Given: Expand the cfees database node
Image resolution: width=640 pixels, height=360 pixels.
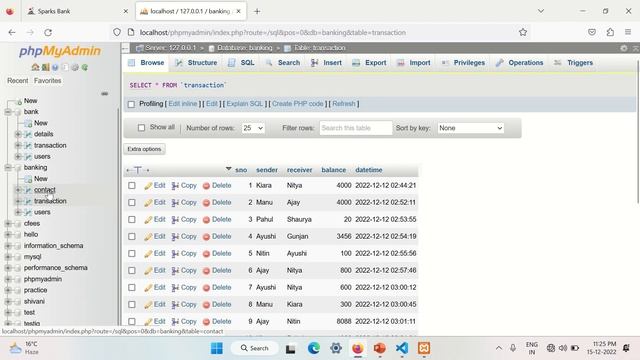Looking at the screenshot, I should (x=8, y=223).
